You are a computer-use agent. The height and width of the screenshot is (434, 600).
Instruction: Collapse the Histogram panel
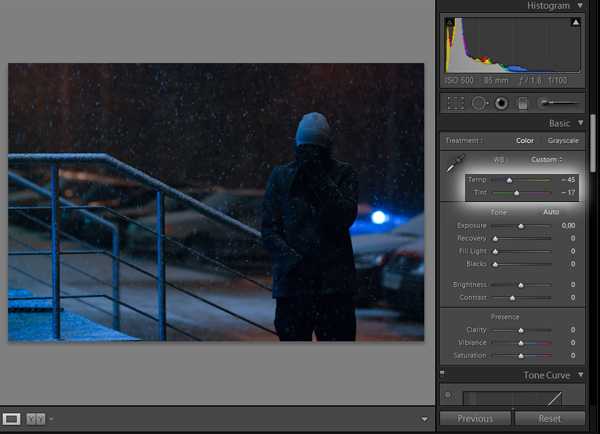click(581, 6)
